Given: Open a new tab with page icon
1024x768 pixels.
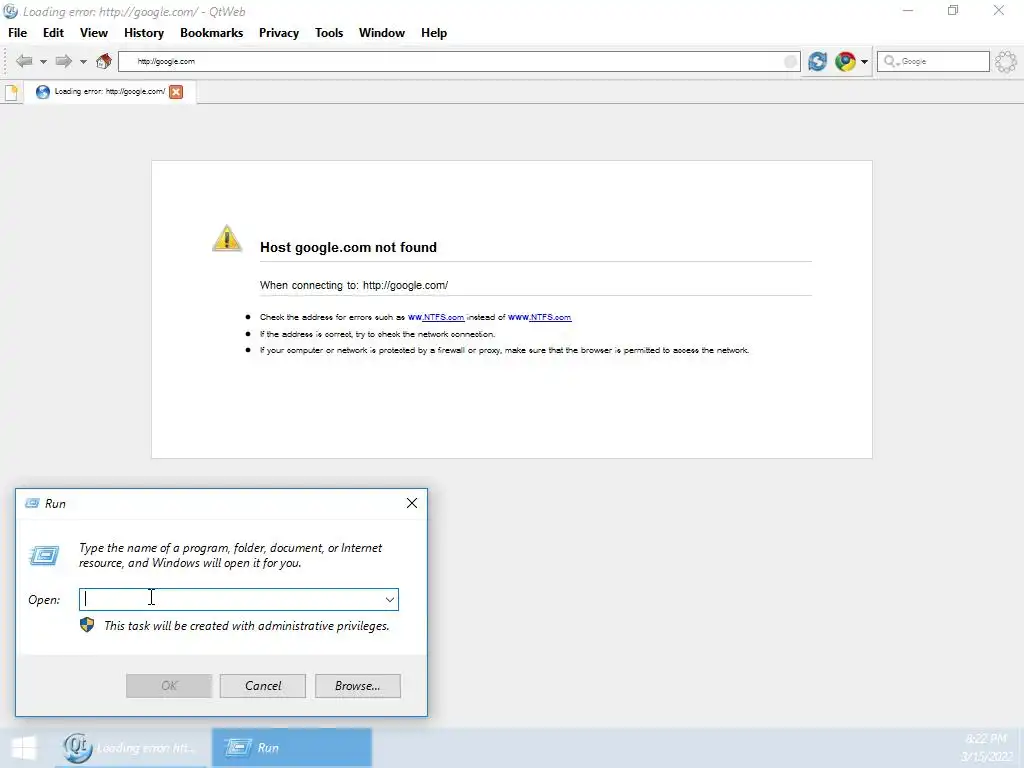Looking at the screenshot, I should (11, 92).
